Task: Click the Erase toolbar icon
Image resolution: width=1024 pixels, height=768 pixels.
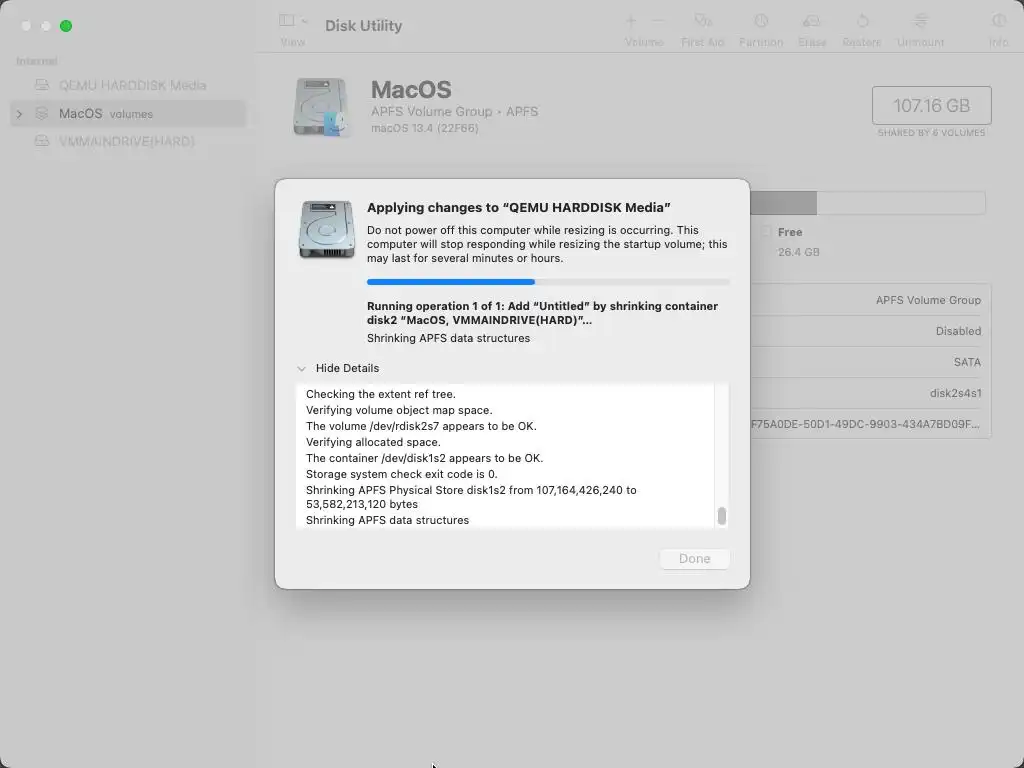Action: click(812, 21)
